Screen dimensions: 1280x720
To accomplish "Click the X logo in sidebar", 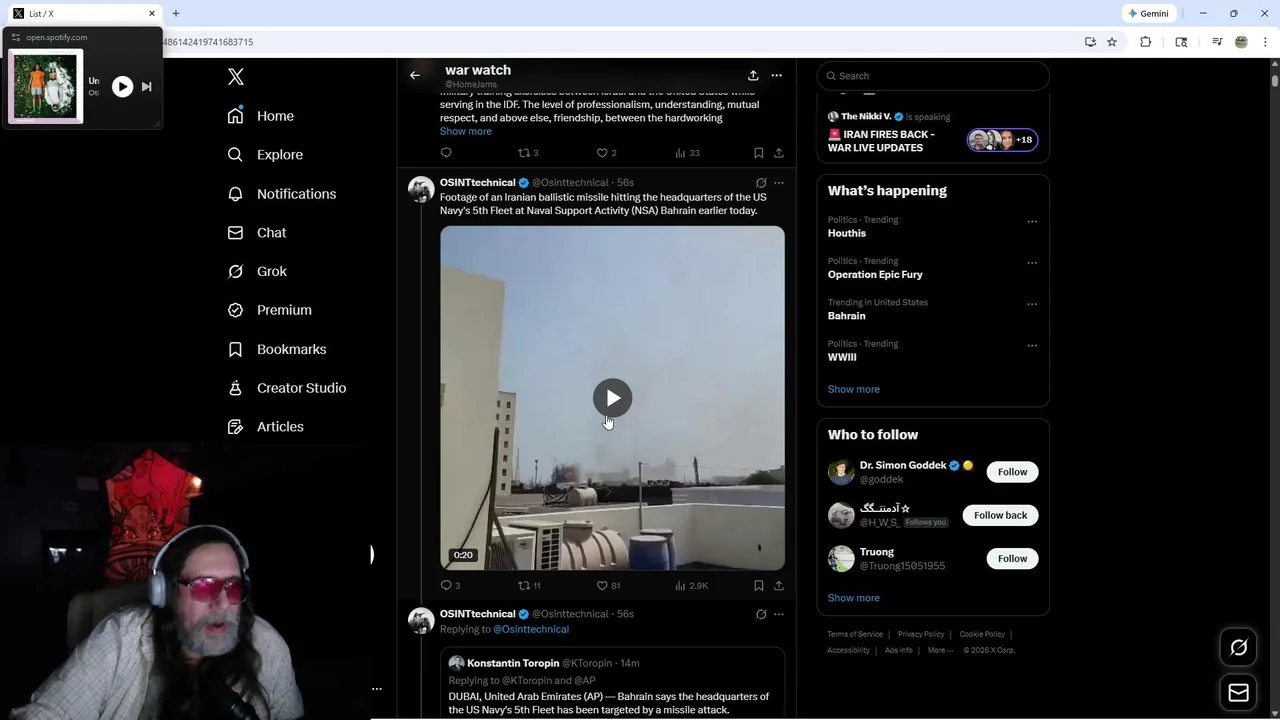I will tap(236, 77).
